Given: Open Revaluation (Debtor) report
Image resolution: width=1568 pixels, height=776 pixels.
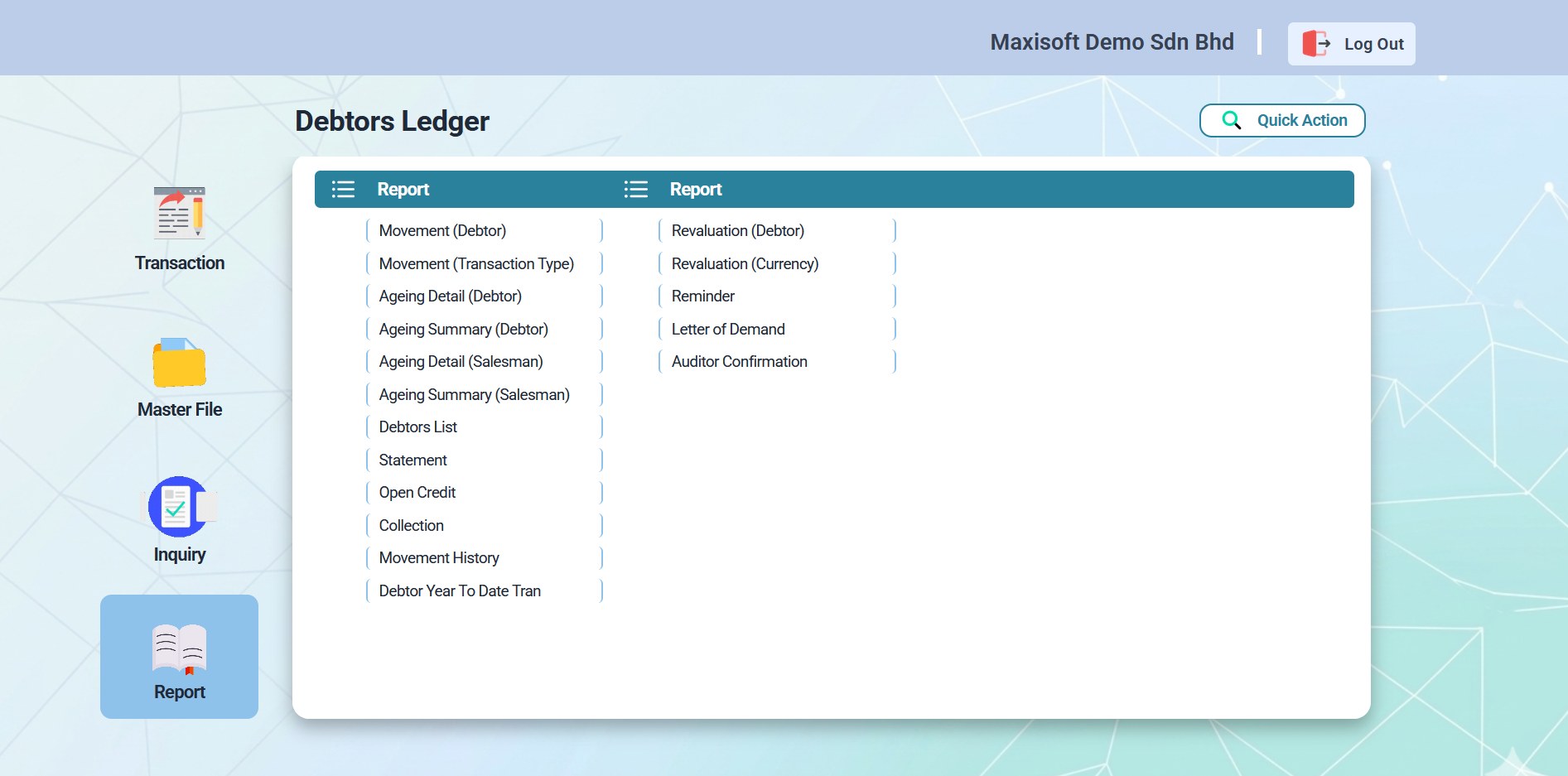Looking at the screenshot, I should (x=777, y=230).
